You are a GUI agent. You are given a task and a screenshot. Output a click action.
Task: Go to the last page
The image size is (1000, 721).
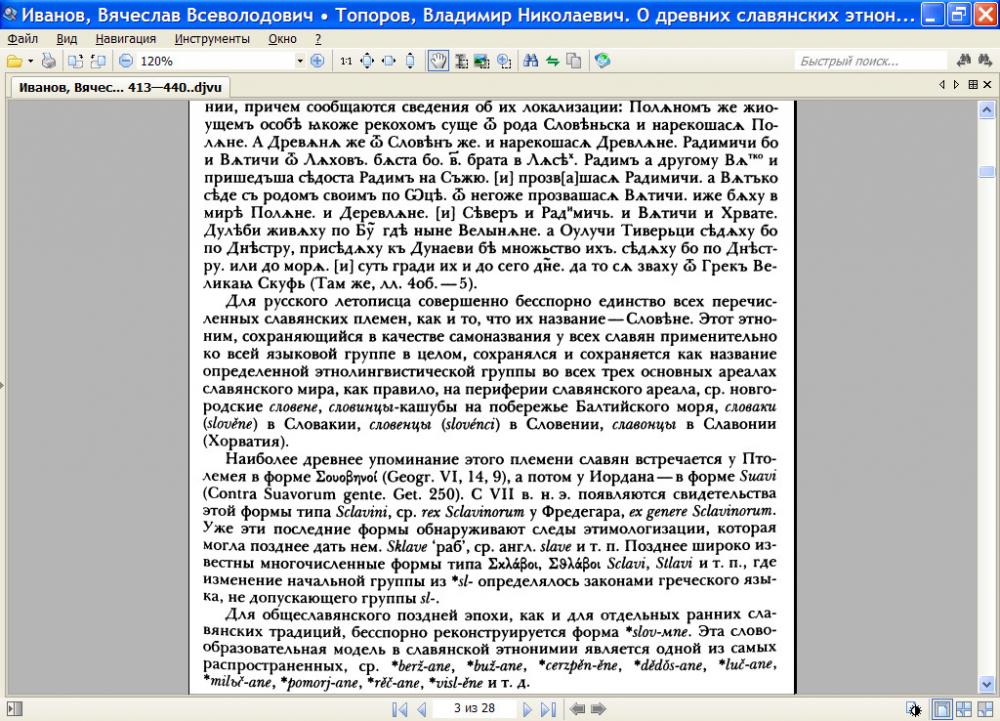[548, 709]
